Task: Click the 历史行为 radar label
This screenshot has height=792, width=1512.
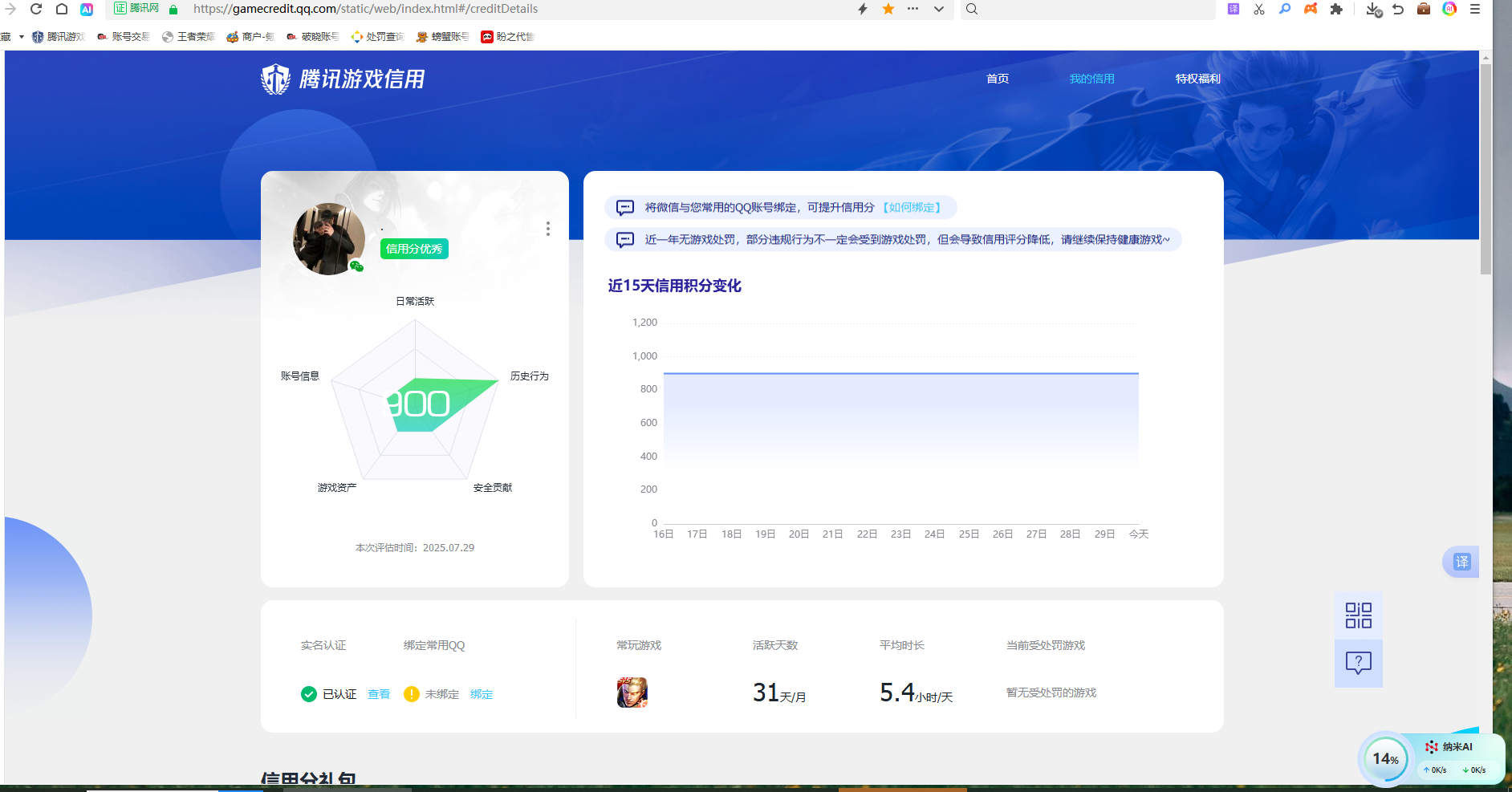Action: pyautogui.click(x=530, y=376)
